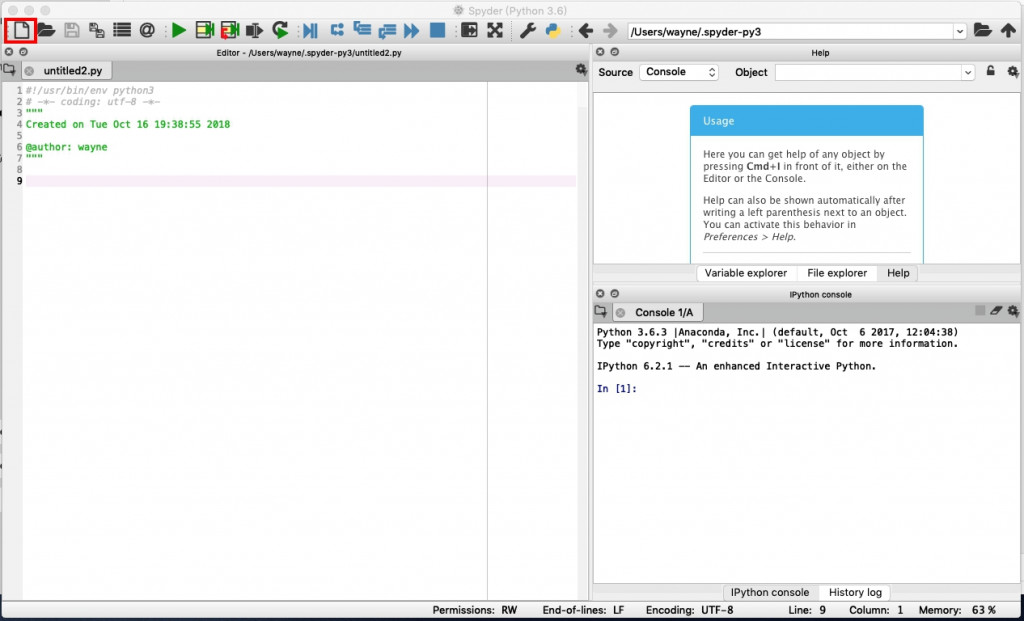Undock the Help pane

click(615, 52)
